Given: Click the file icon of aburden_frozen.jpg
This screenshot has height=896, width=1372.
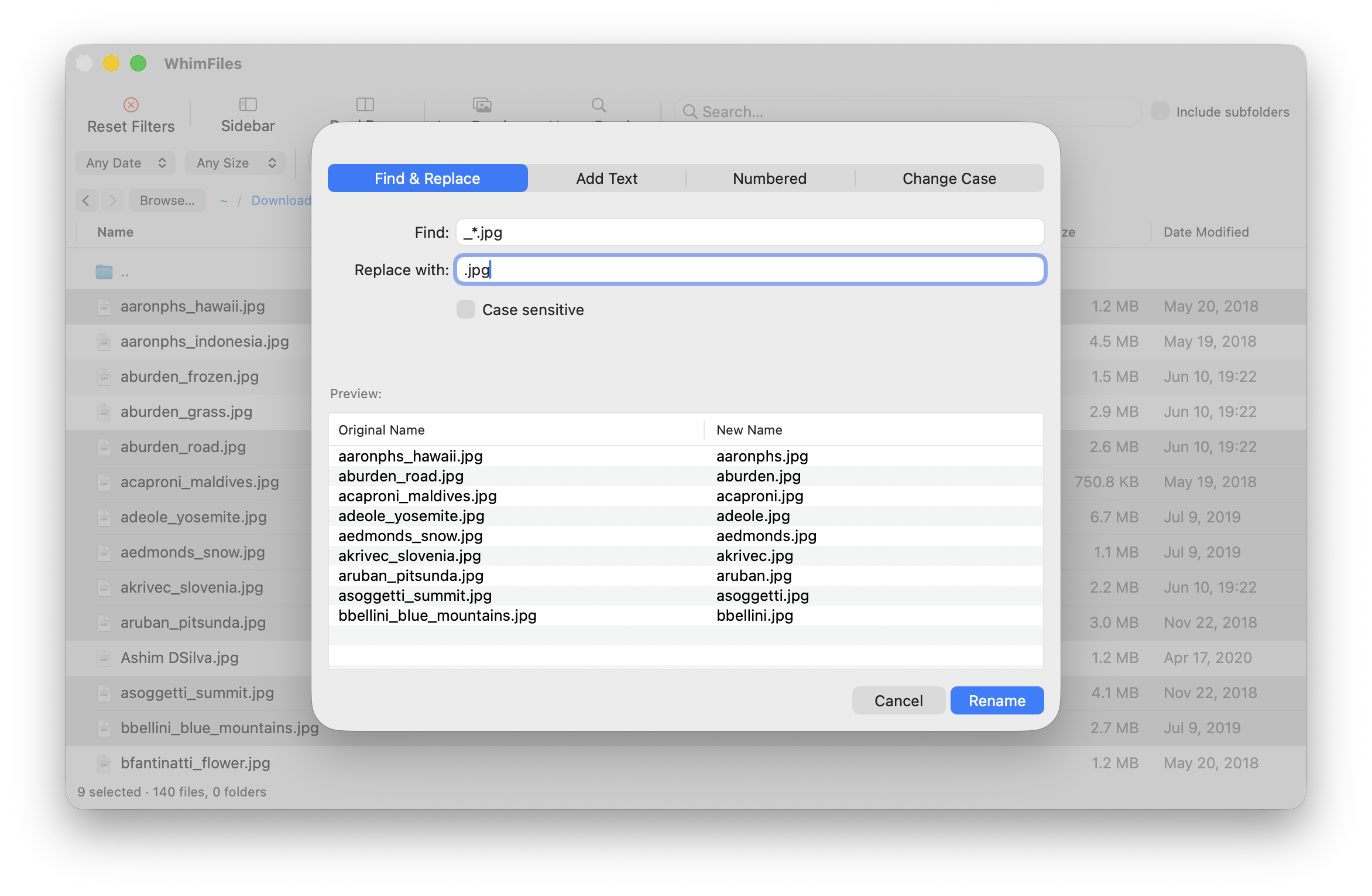Looking at the screenshot, I should (104, 377).
